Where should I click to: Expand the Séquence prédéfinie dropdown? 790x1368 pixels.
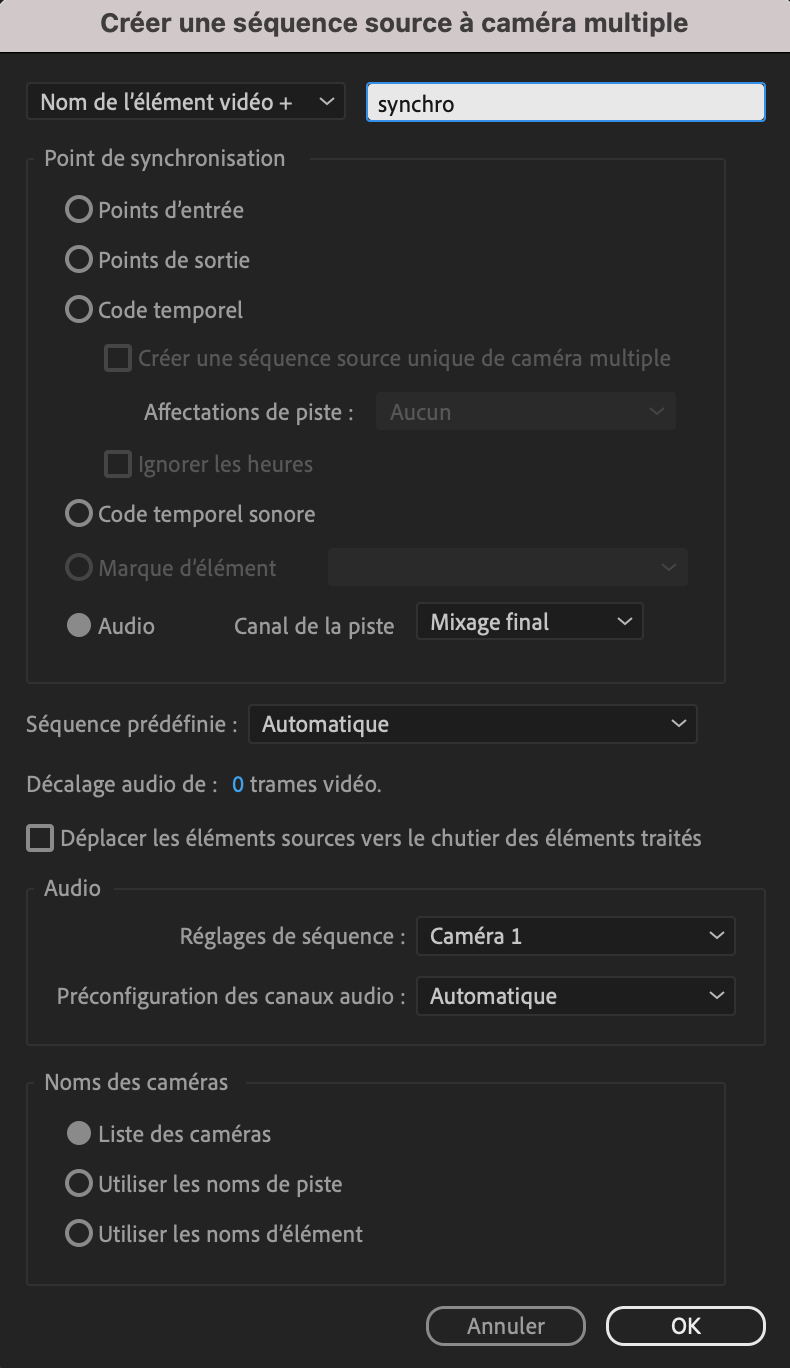[x=472, y=724]
